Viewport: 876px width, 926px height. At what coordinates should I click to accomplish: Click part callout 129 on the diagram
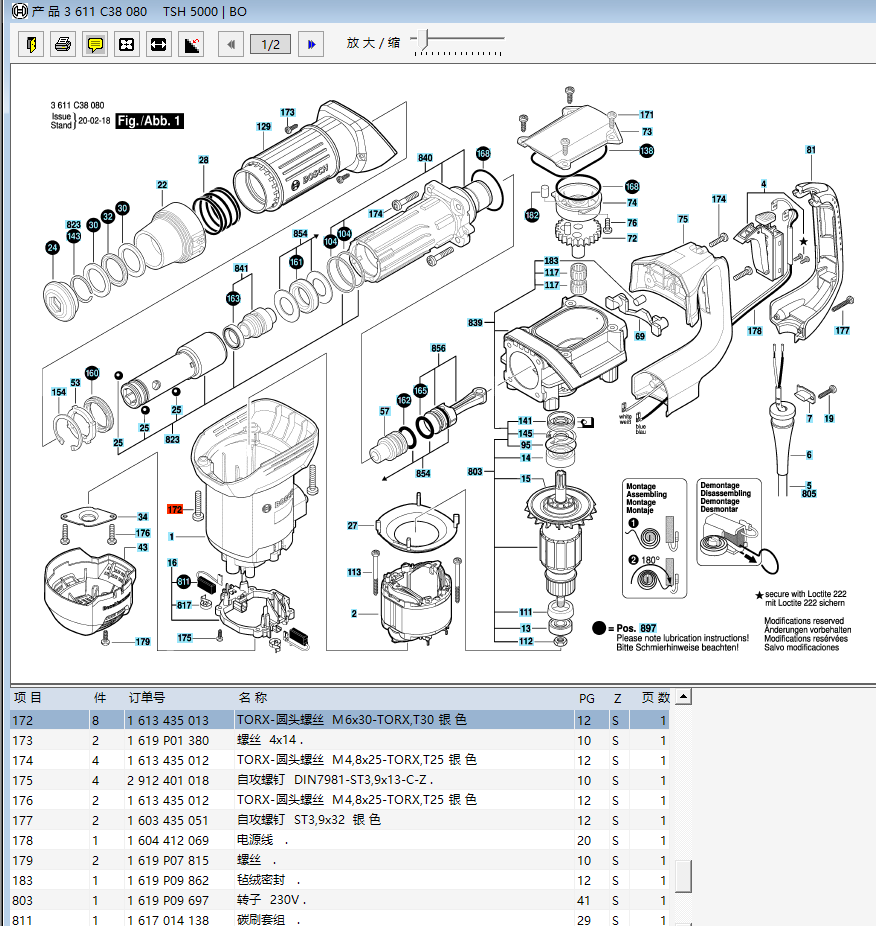click(x=263, y=126)
